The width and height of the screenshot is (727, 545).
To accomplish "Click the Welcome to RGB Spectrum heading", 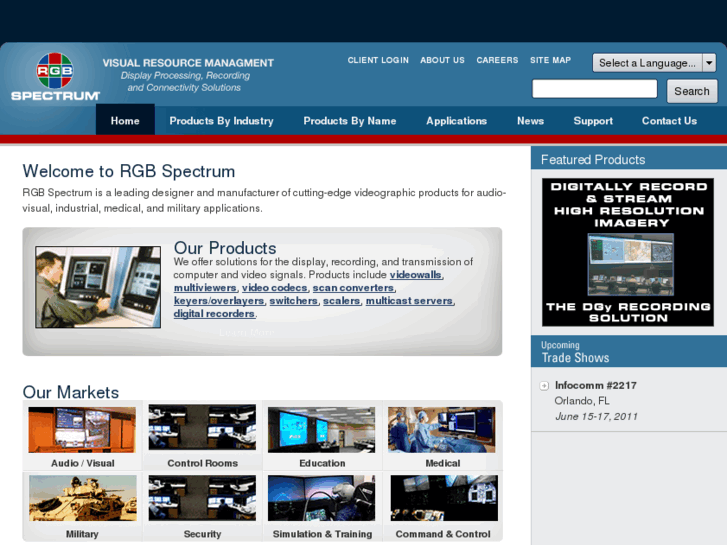I will pos(129,171).
